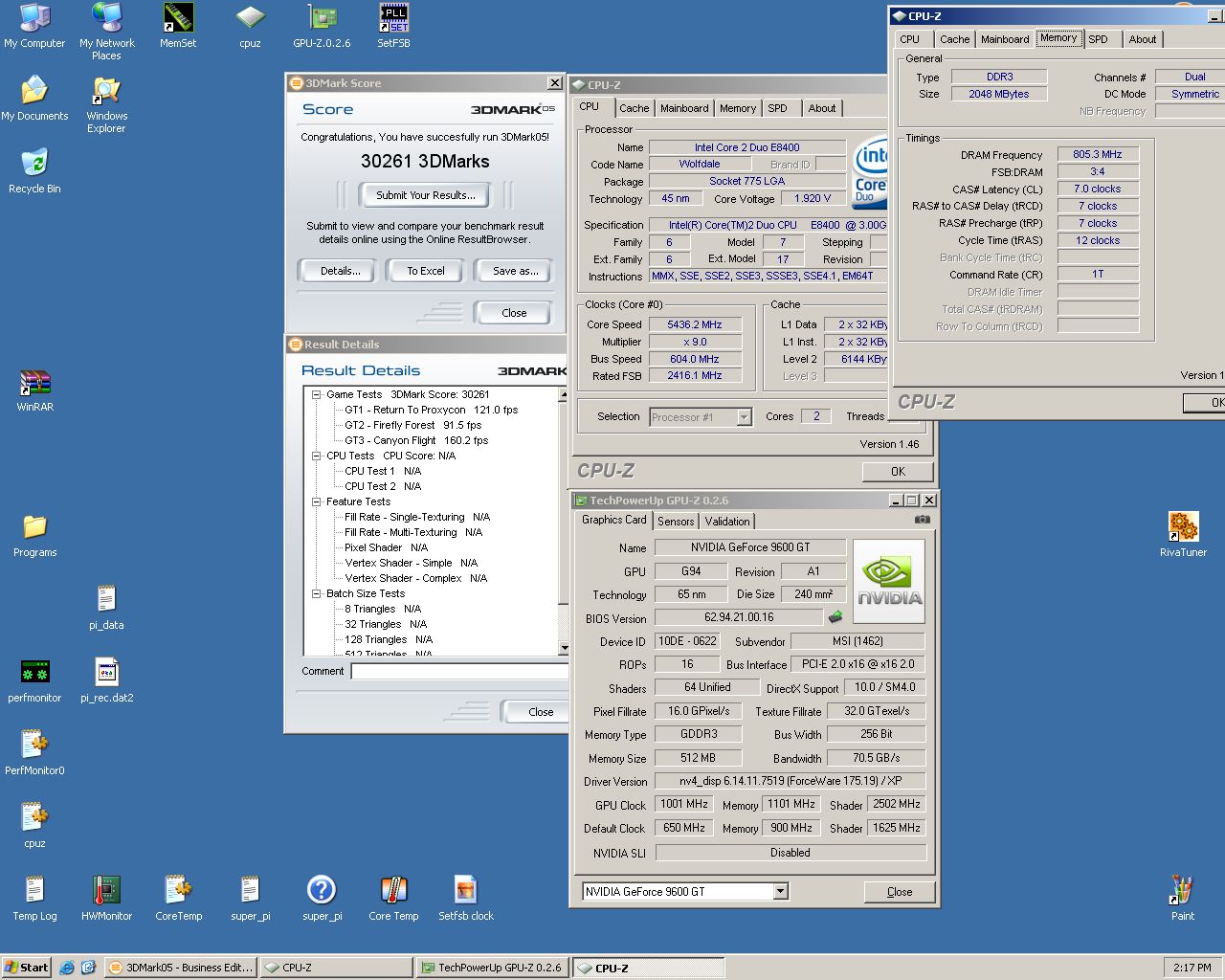This screenshot has height=980, width=1225.
Task: Click Internet Explorer quick launch icon
Action: point(67,968)
